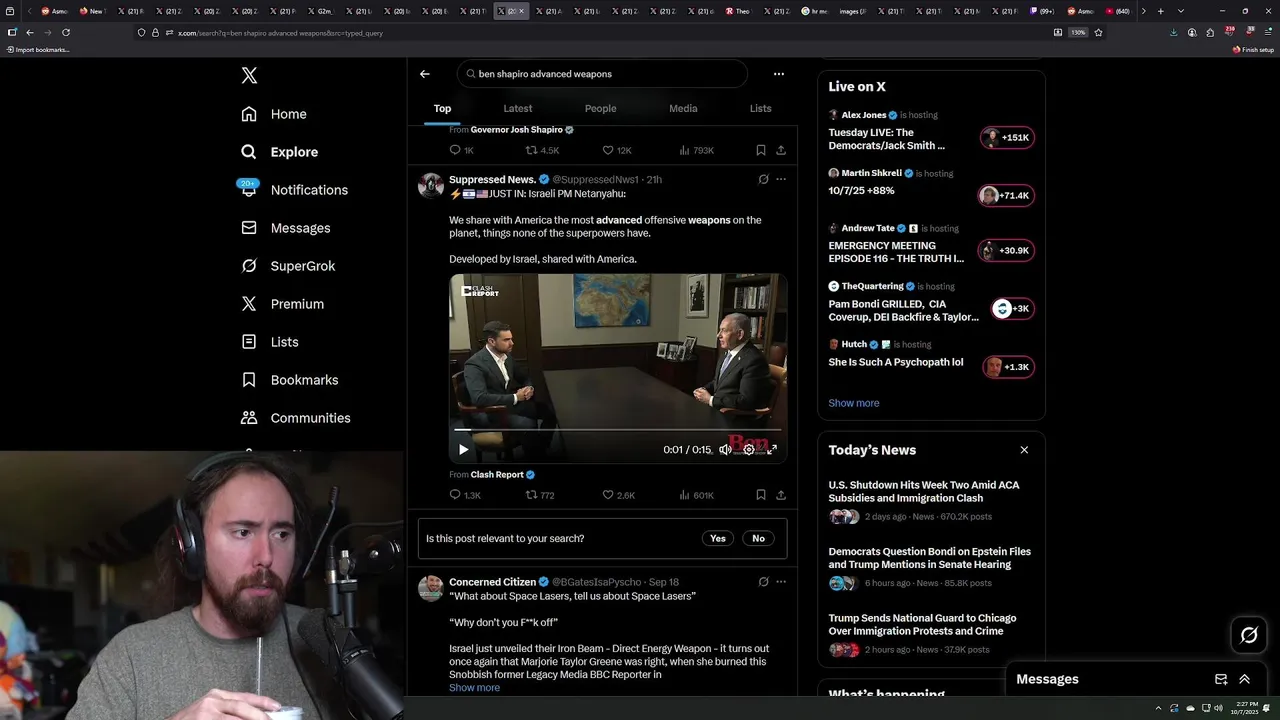Open a new browser tab
This screenshot has width=1280, height=720.
[x=1160, y=11]
